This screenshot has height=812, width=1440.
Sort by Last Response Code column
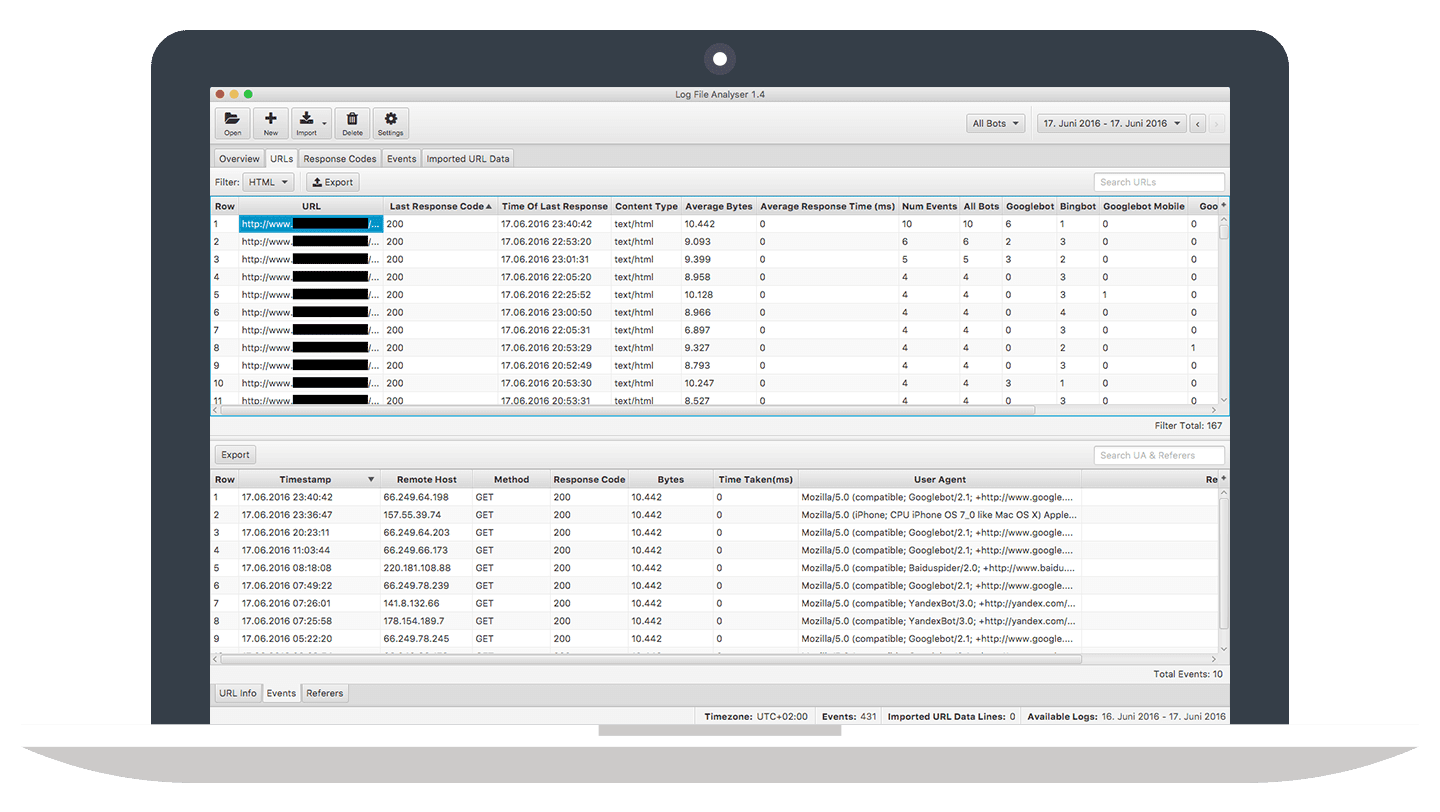click(x=441, y=207)
